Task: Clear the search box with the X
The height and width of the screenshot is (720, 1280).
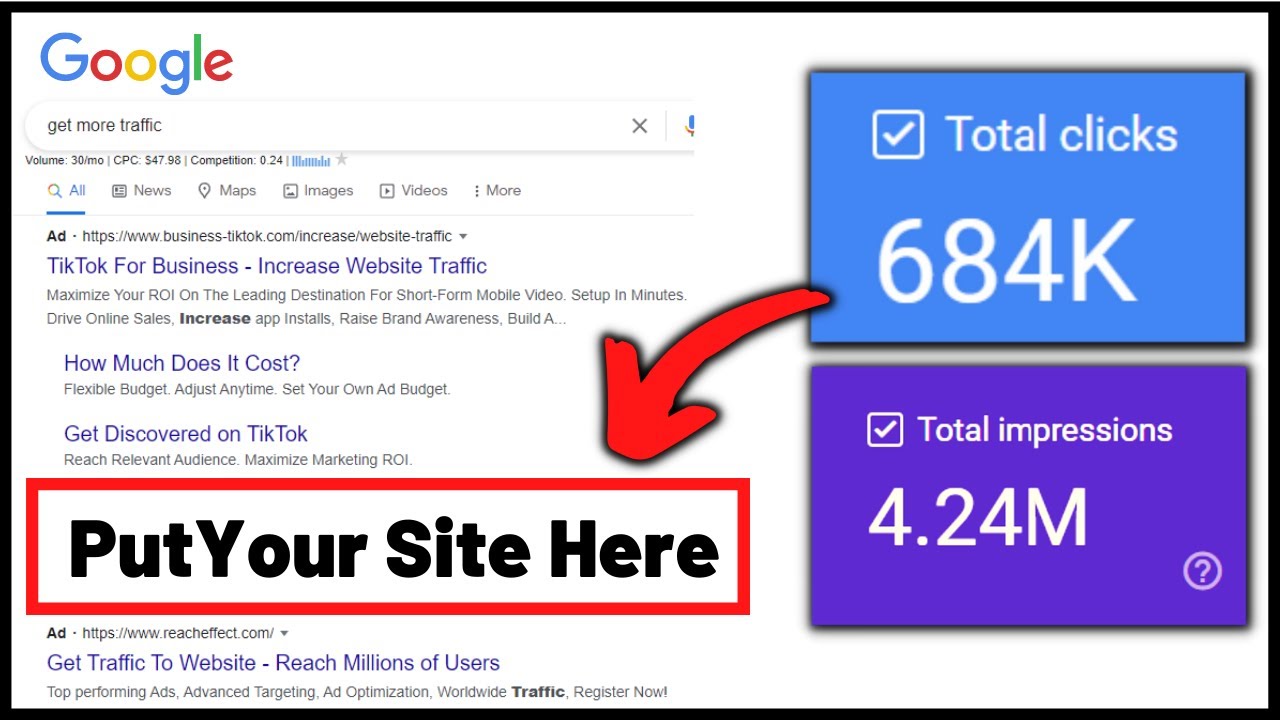Action: point(639,126)
